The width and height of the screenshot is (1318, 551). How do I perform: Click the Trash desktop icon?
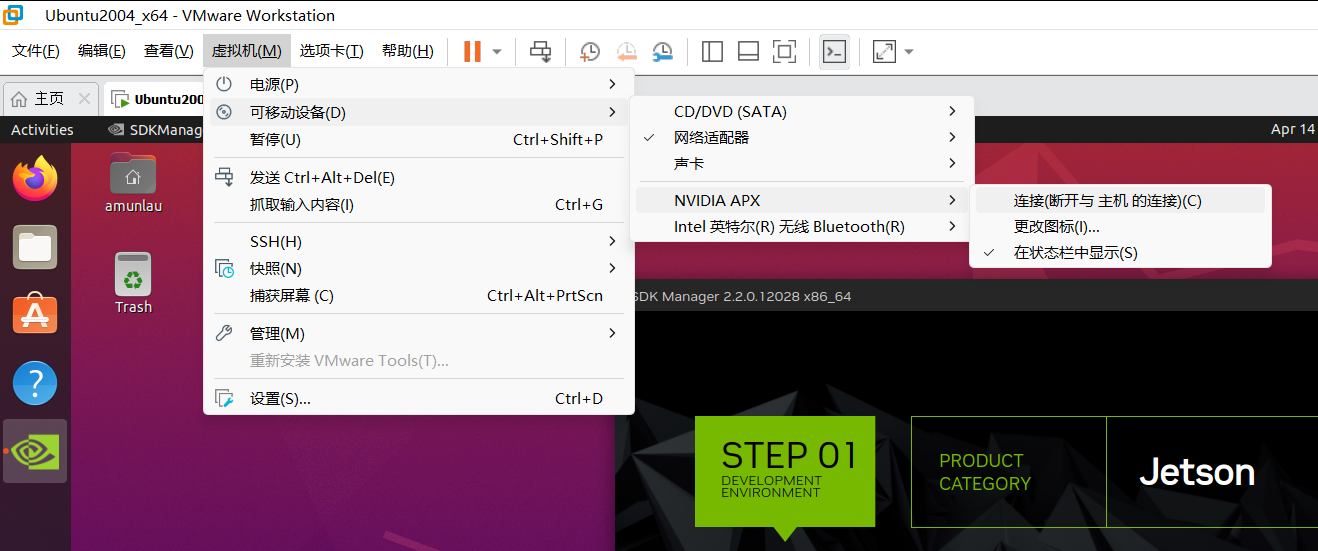tap(133, 282)
